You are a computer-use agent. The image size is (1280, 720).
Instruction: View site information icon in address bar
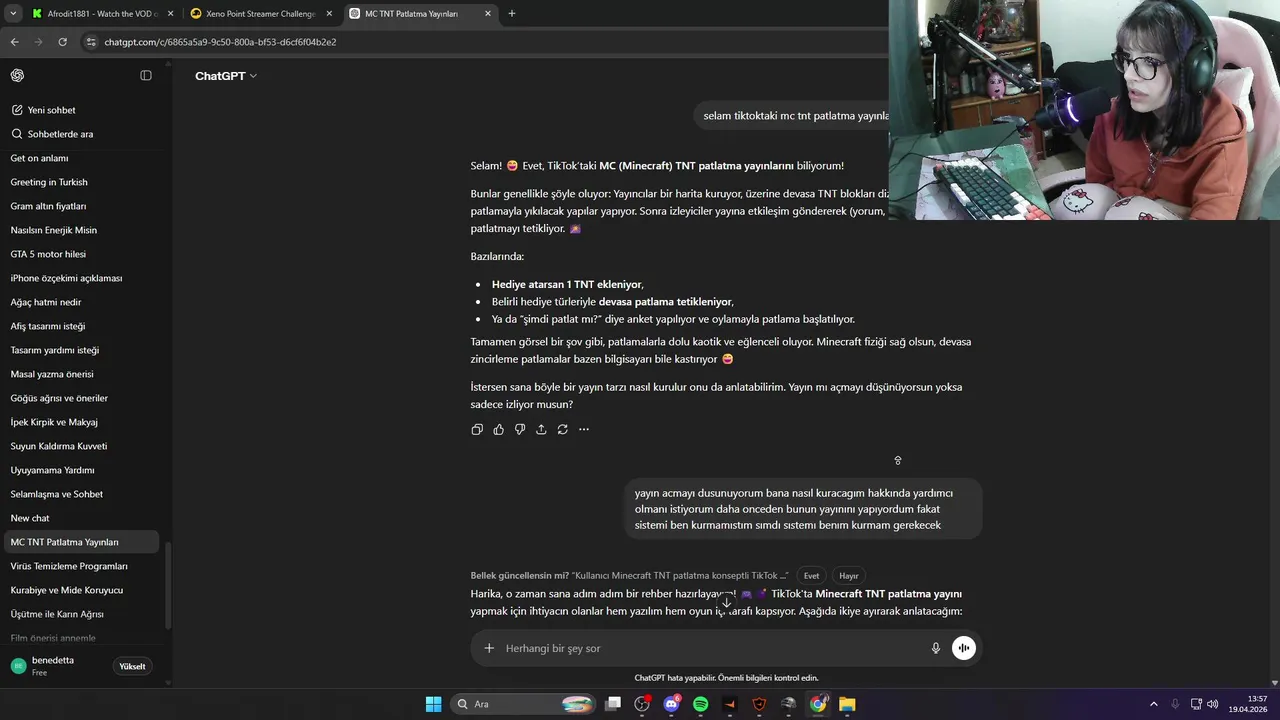coord(91,42)
